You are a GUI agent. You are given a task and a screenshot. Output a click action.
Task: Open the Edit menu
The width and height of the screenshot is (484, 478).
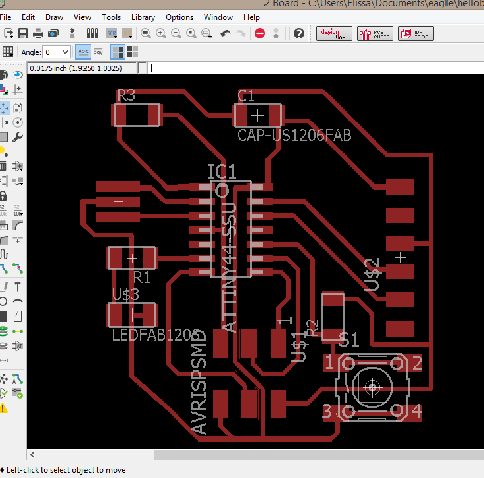click(x=28, y=17)
